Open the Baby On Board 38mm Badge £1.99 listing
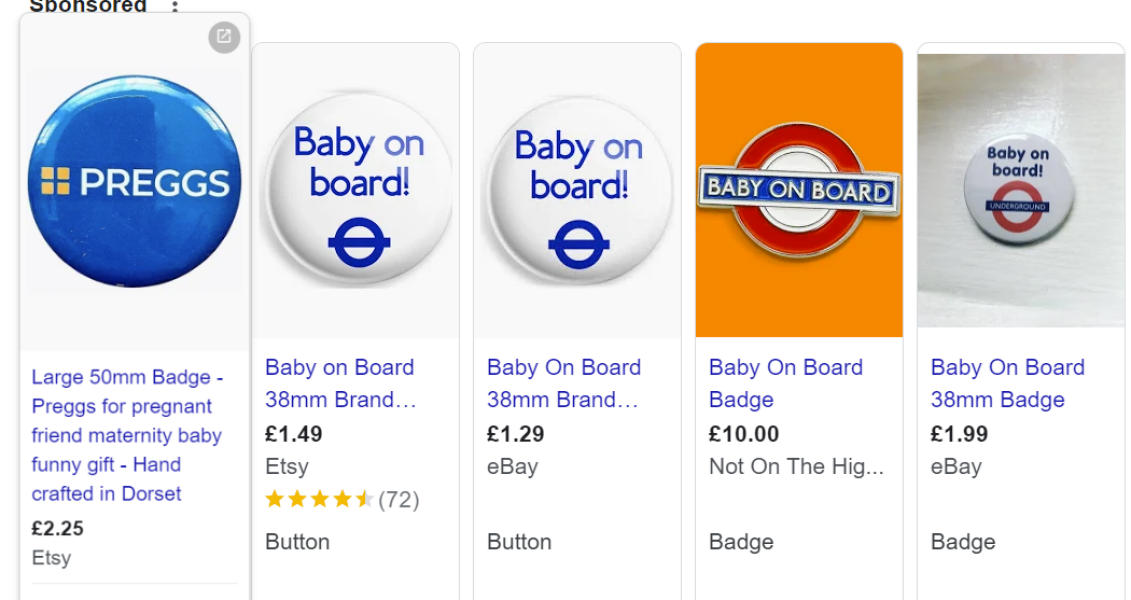 pos(1007,383)
